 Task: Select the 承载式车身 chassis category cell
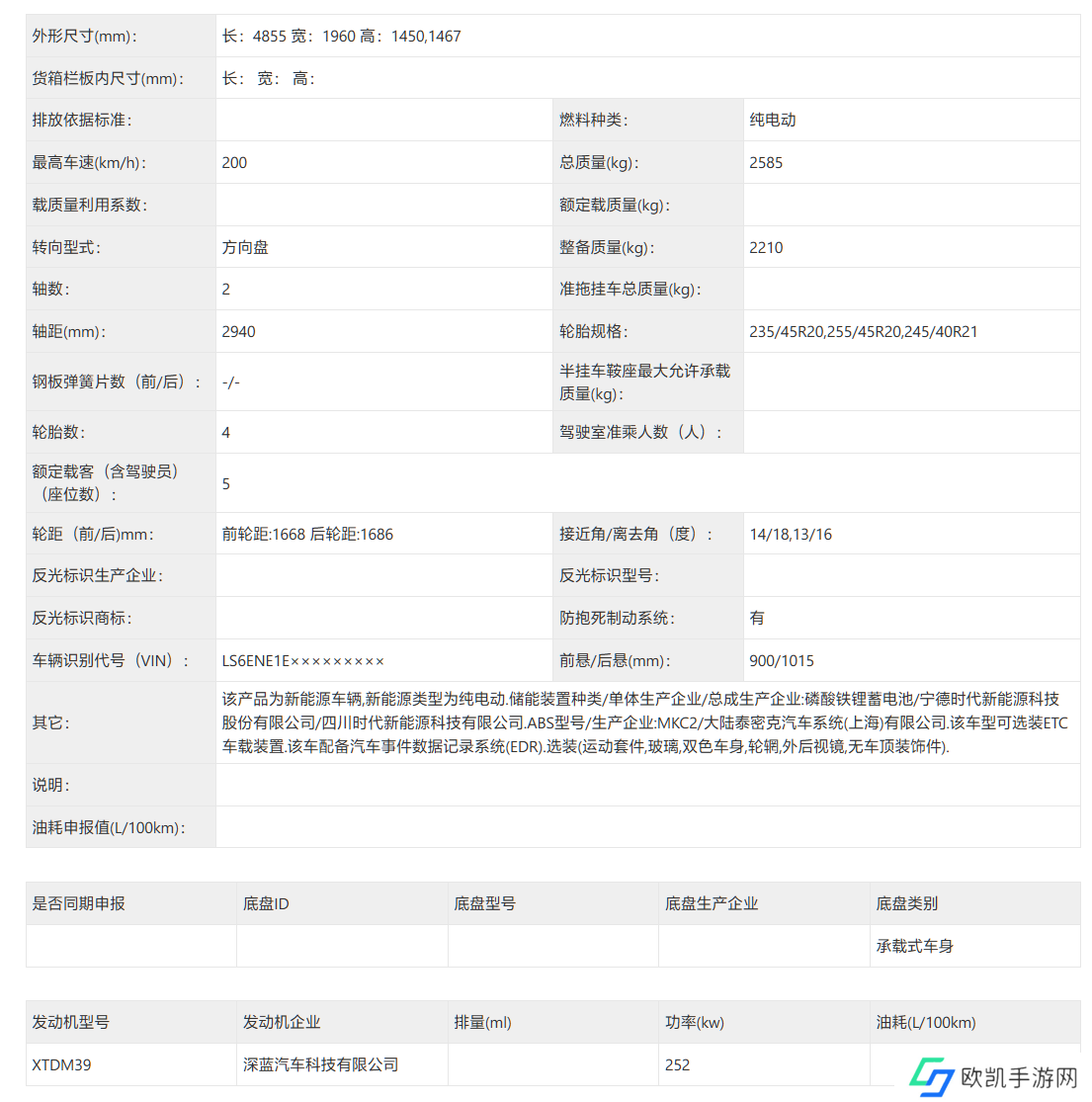(914, 946)
